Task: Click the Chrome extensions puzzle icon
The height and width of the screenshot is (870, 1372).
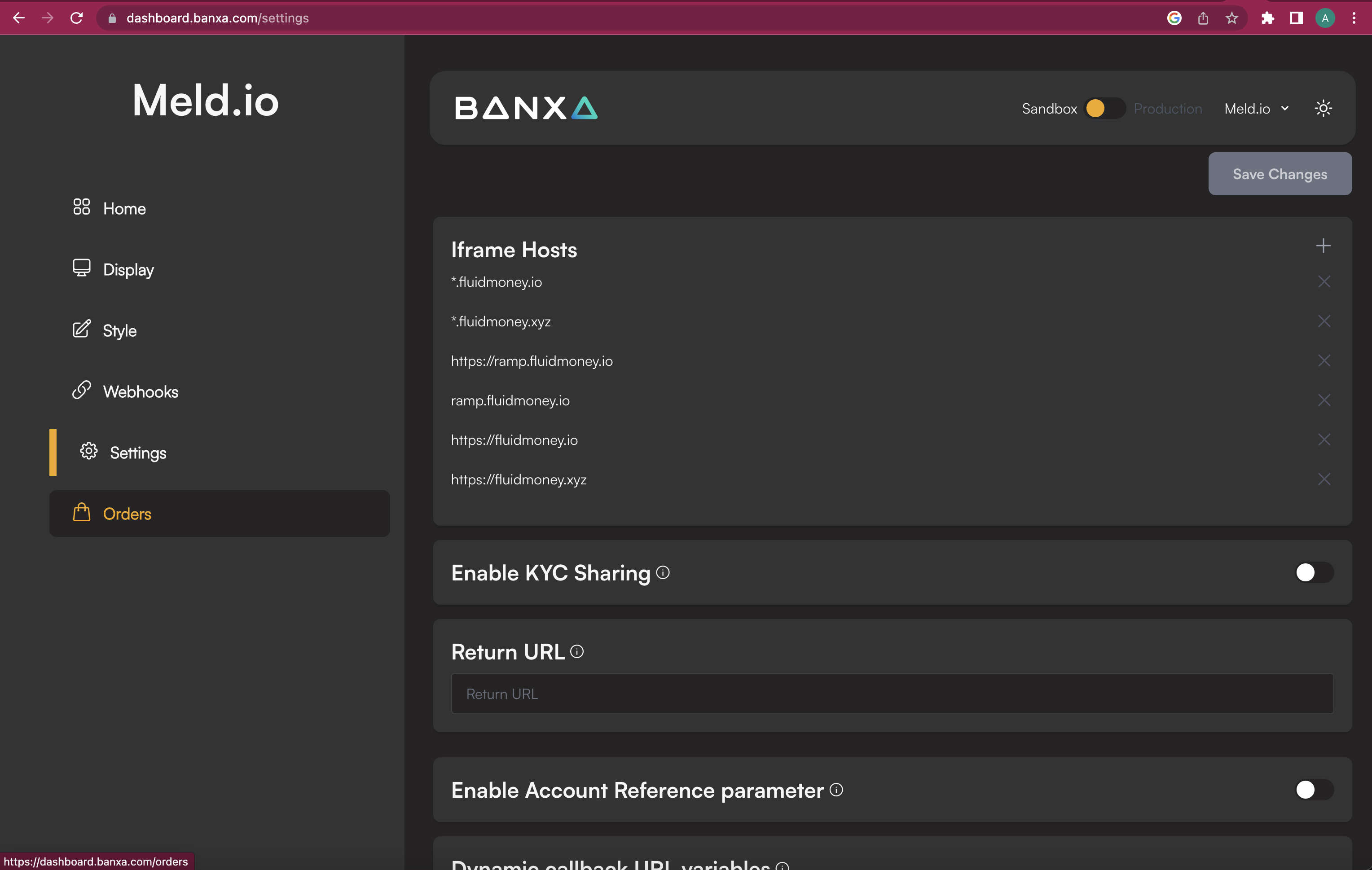Action: pos(1267,18)
